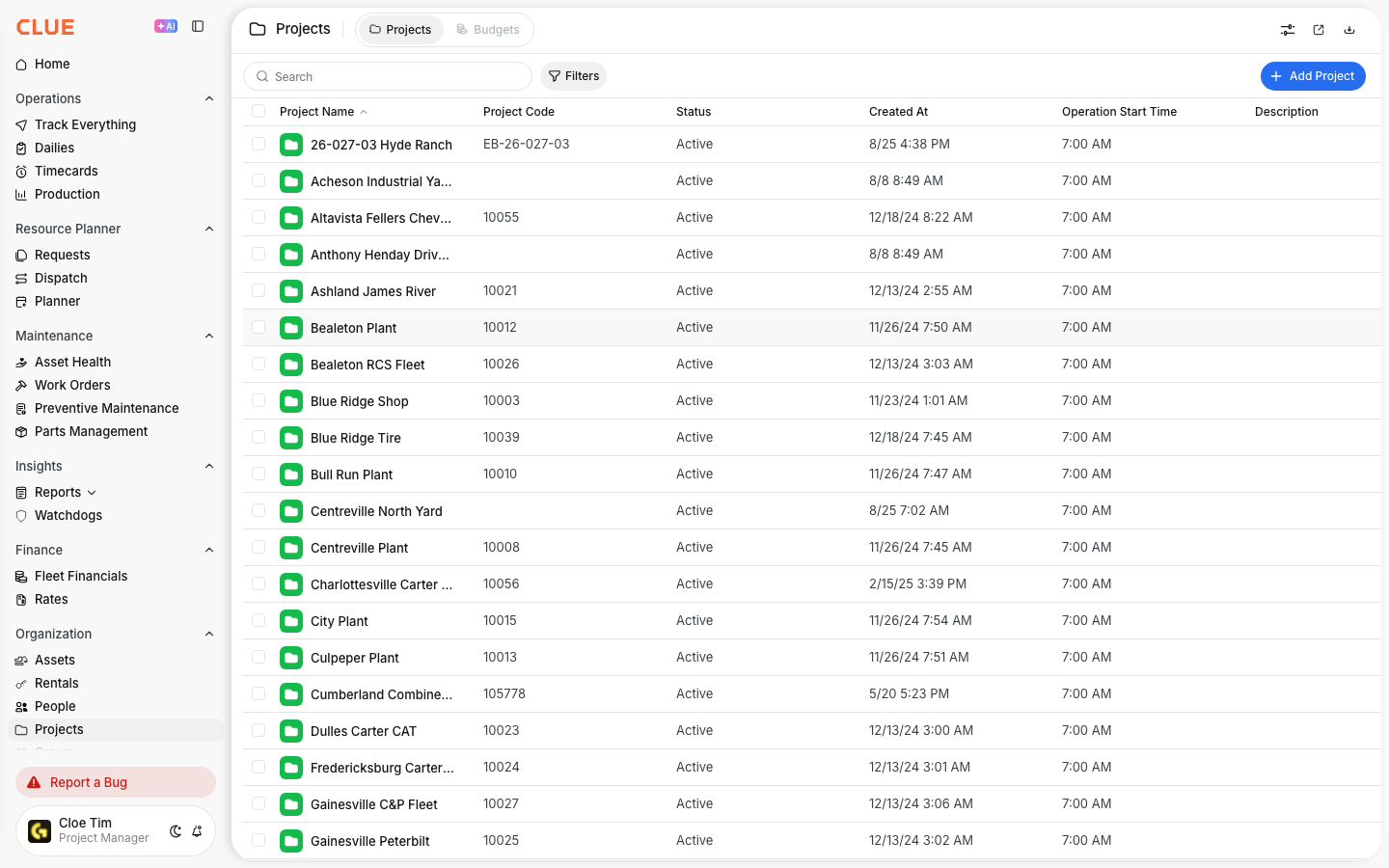Viewport: 1389px width, 868px height.
Task: Open Work Orders in sidebar
Action: coord(116,386)
